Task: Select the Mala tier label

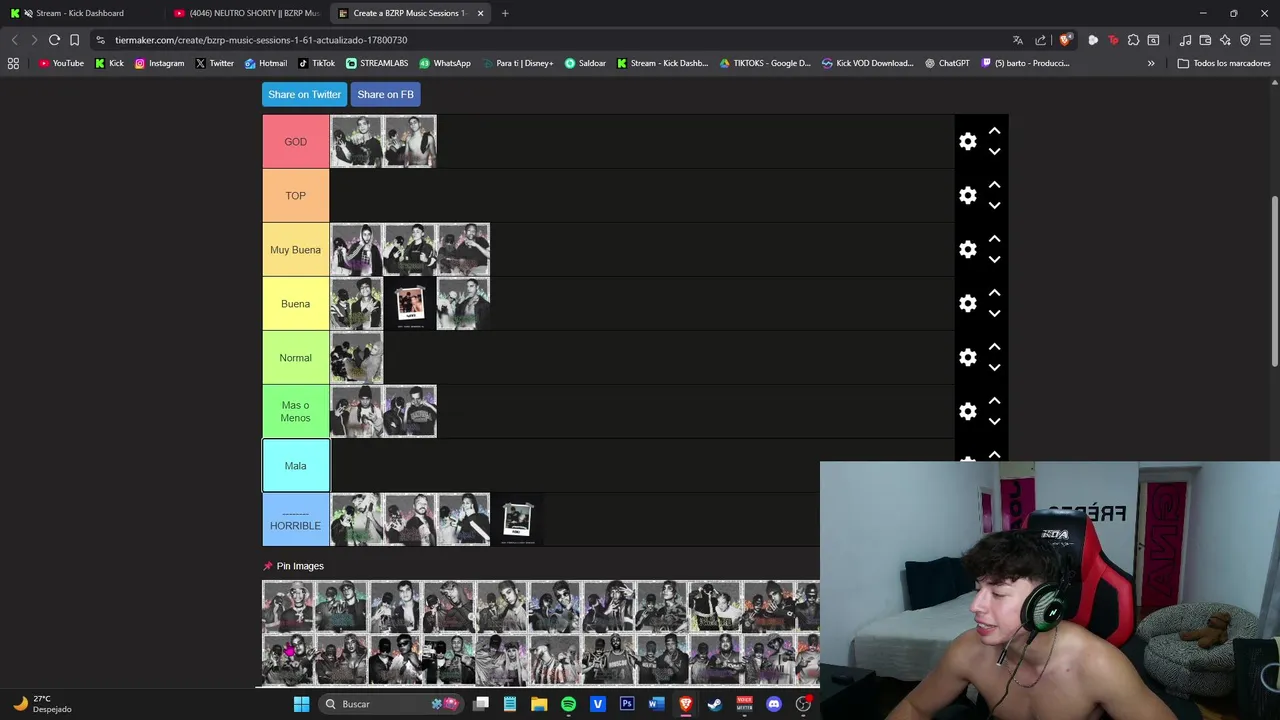Action: [296, 466]
